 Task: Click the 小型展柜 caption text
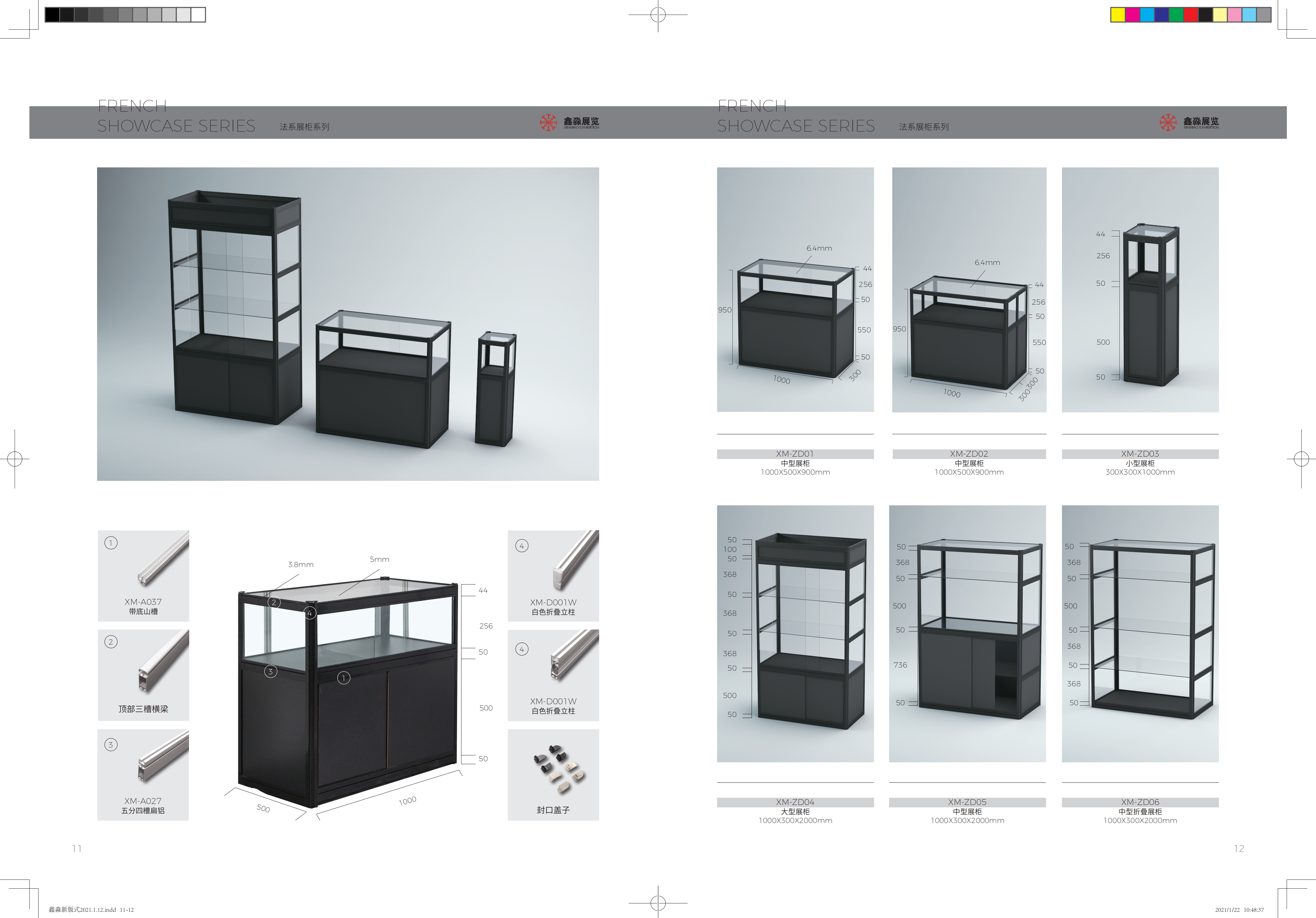coord(1140,463)
